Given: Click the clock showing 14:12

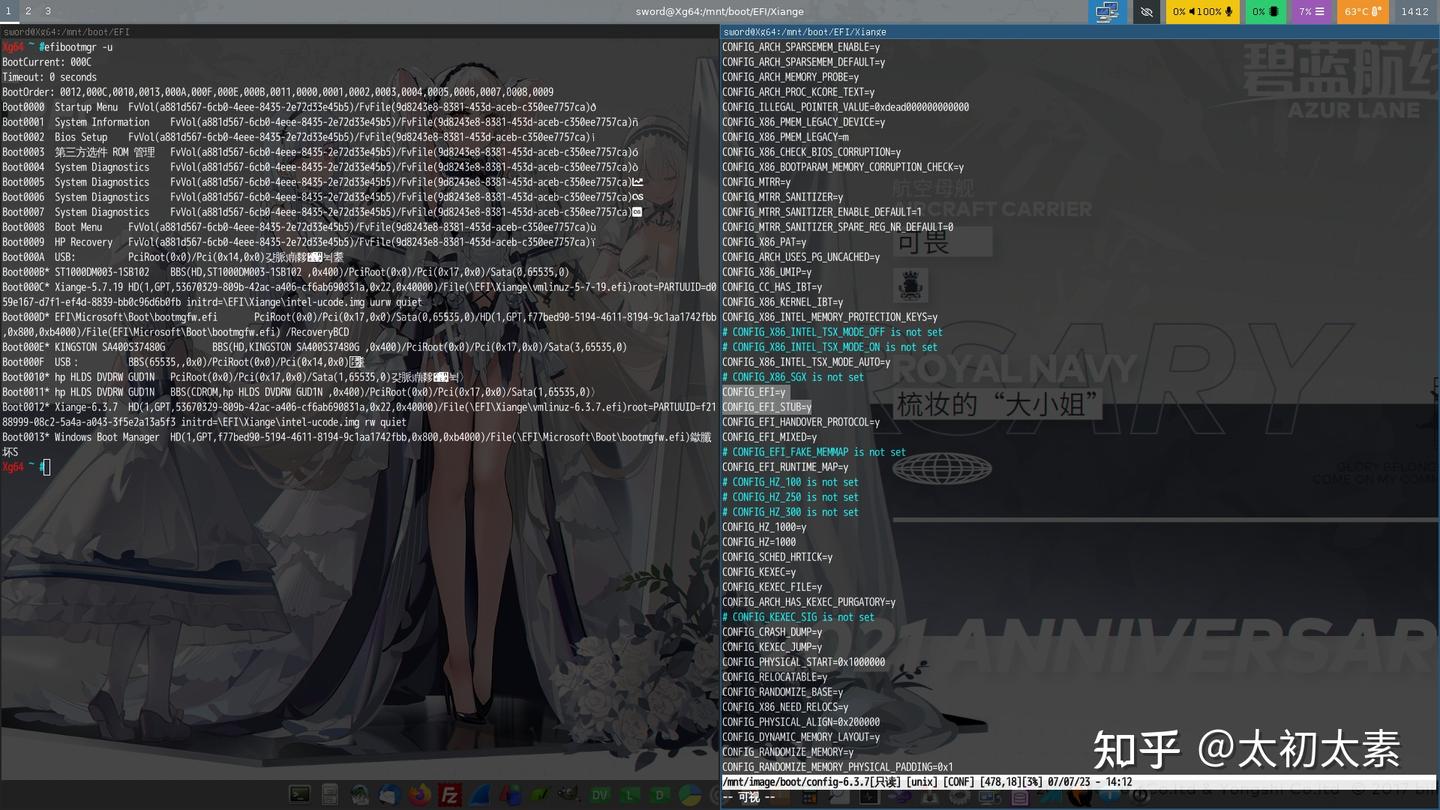Looking at the screenshot, I should coord(1414,12).
